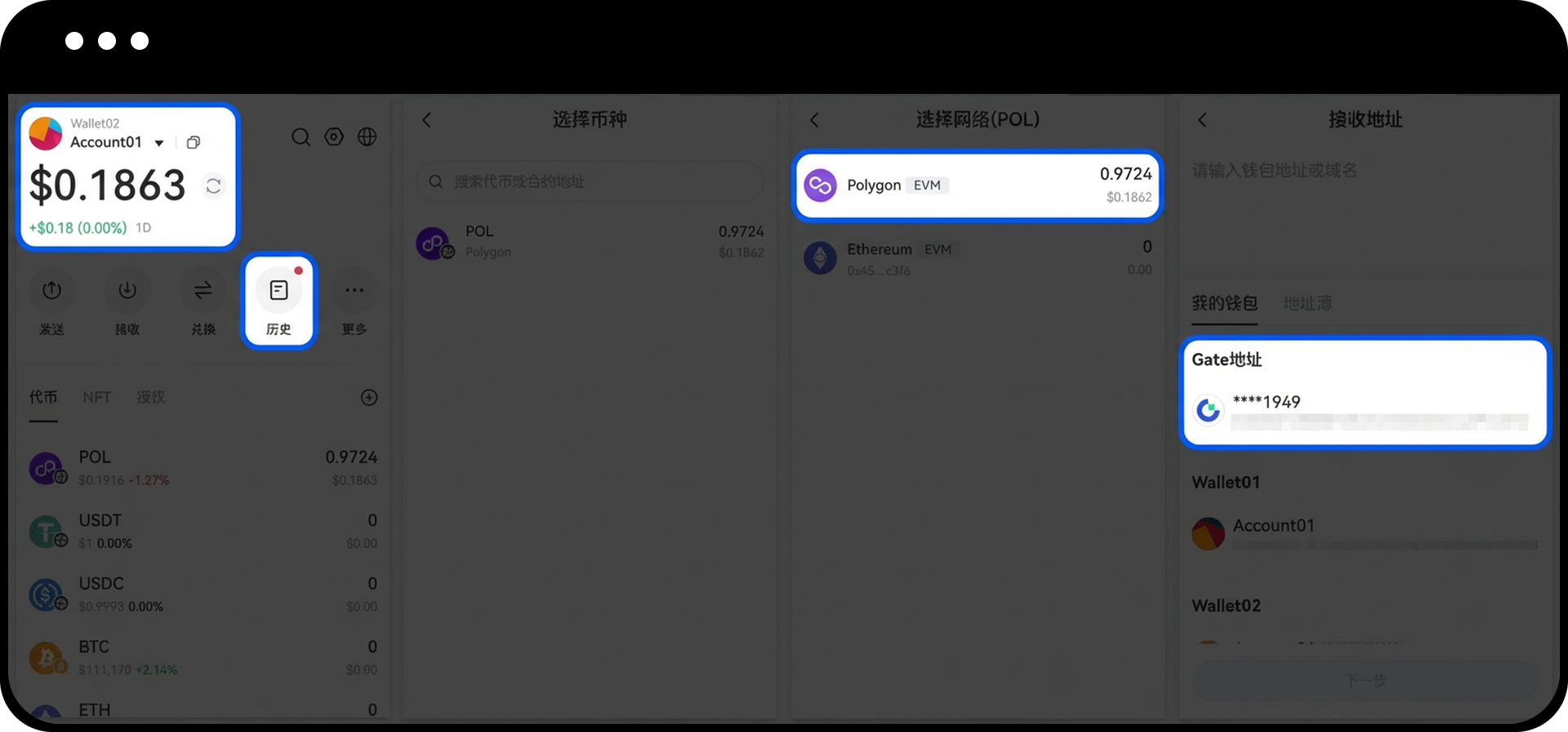Viewport: 1568px width, 732px height.
Task: Switch to the 地址簿 tab
Action: [1307, 304]
